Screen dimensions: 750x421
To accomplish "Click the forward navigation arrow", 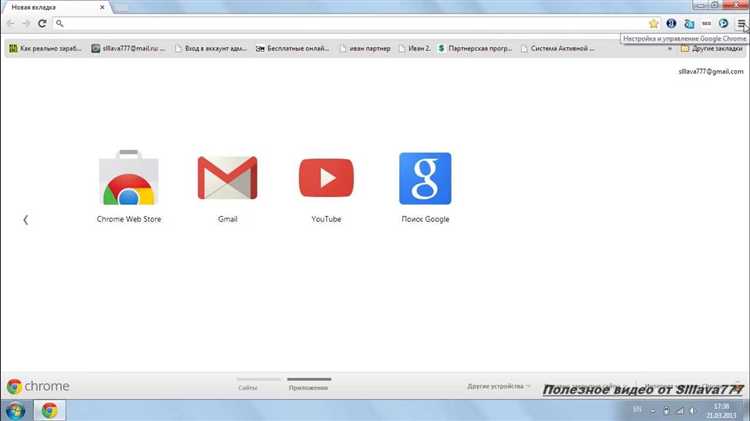I will pyautogui.click(x=26, y=23).
